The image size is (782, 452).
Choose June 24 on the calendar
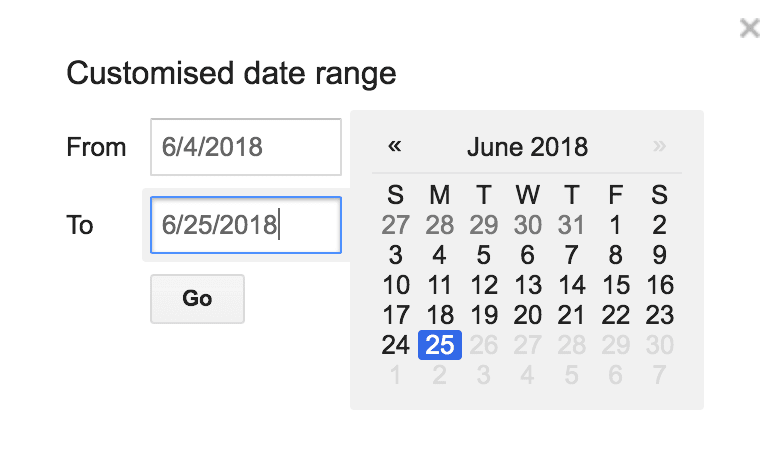[396, 345]
